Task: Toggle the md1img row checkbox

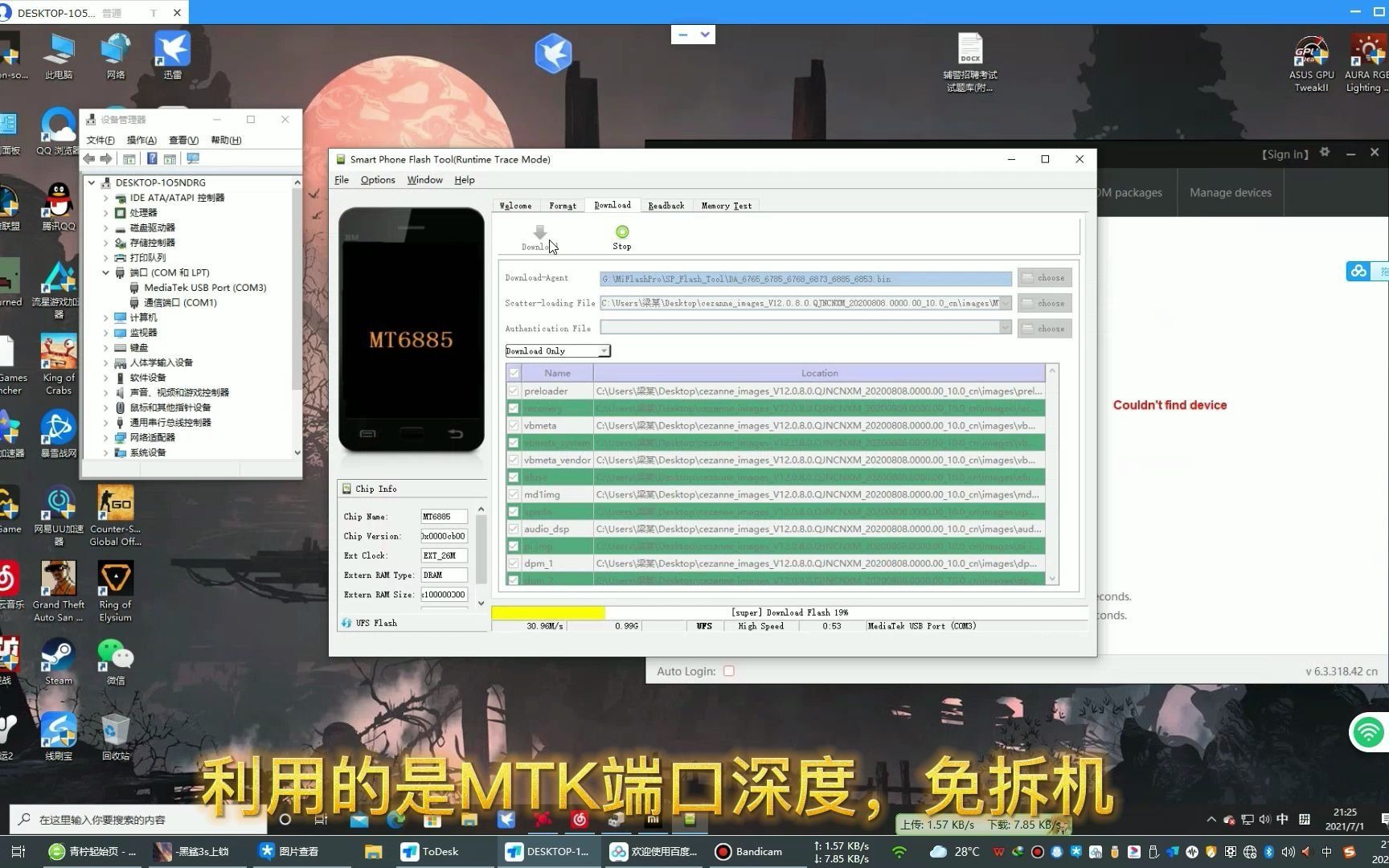Action: 514,495
